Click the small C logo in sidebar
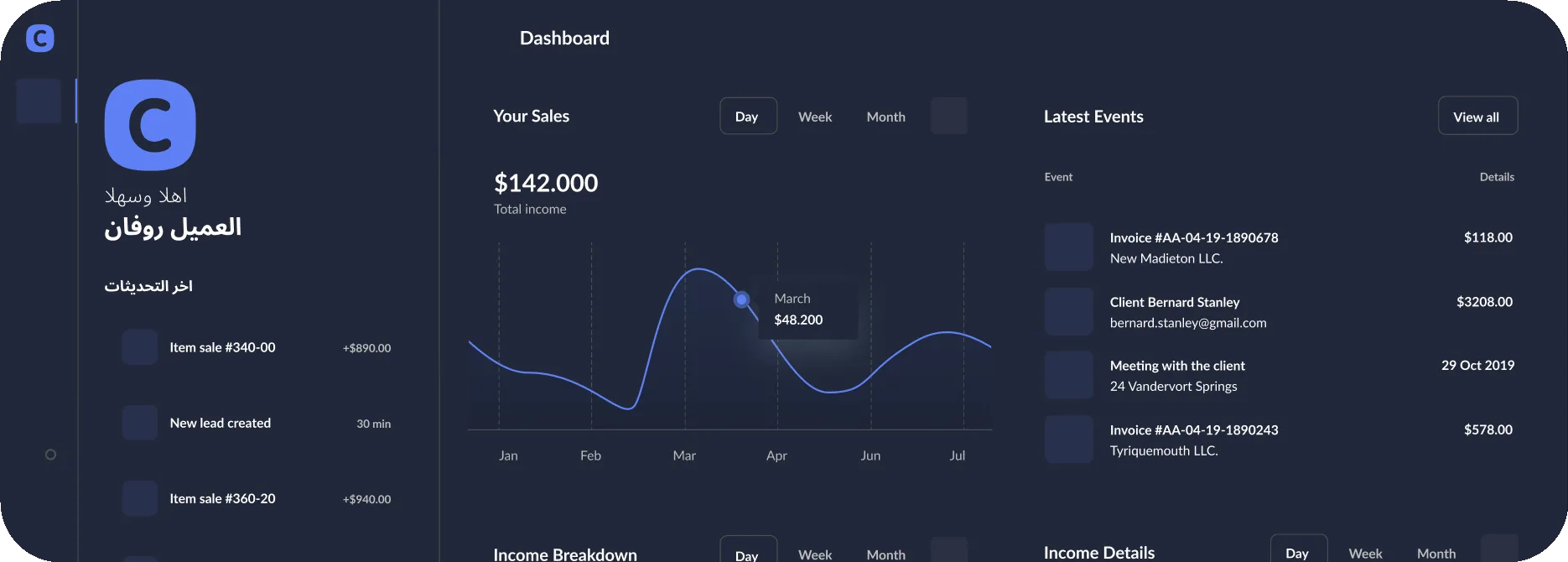 40,38
